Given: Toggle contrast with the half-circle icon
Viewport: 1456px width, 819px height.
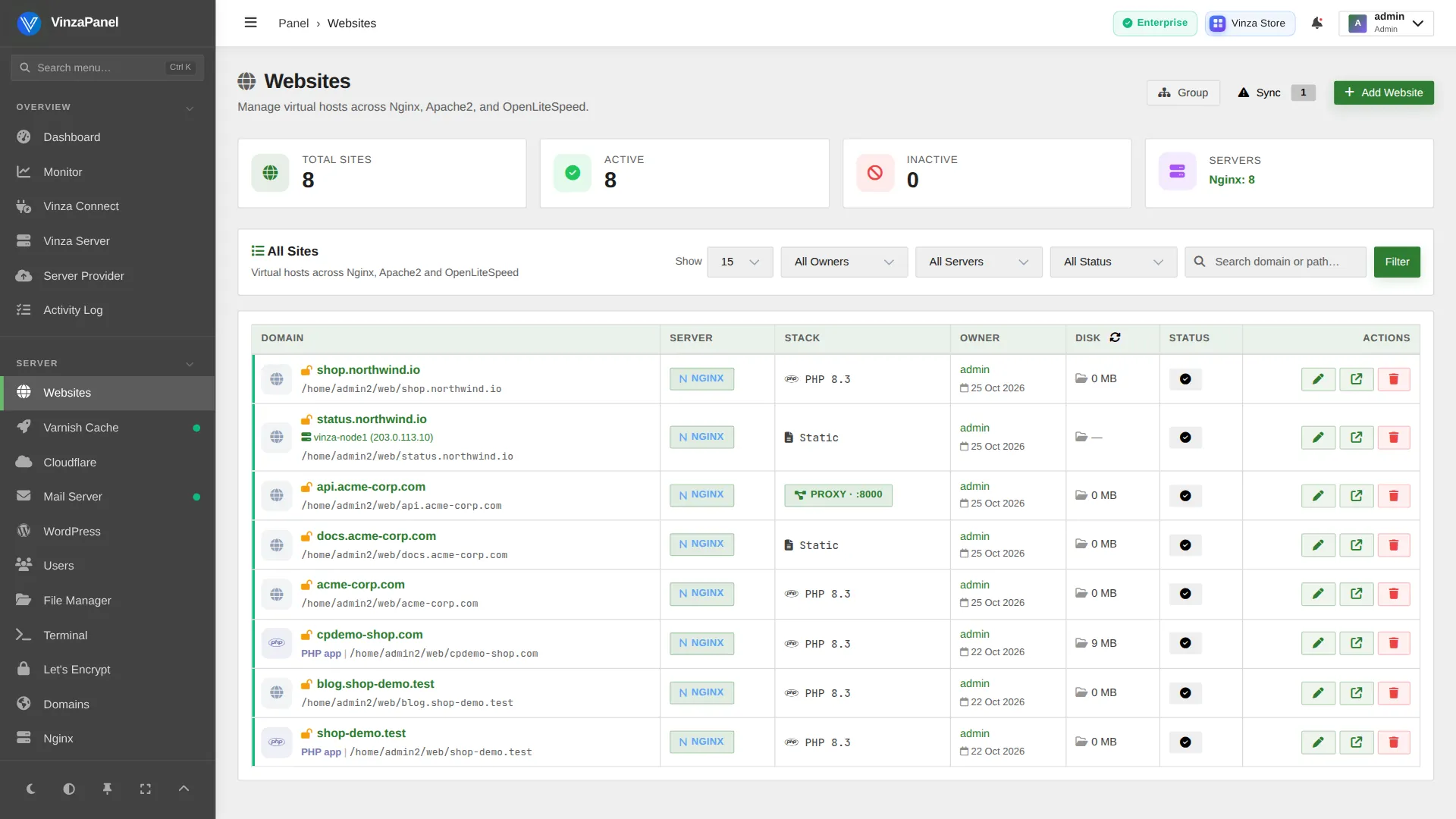Looking at the screenshot, I should pos(69,789).
